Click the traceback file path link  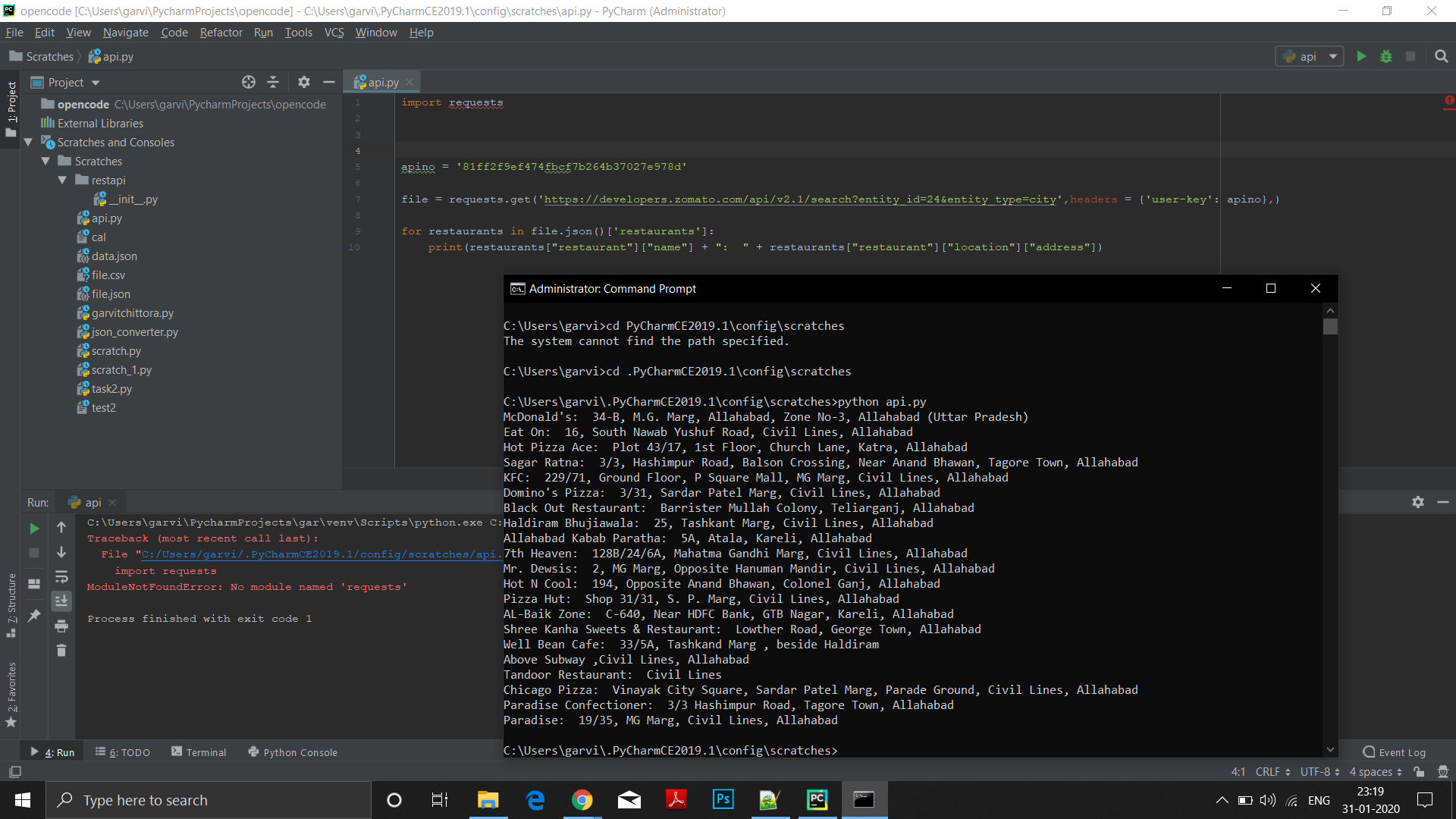(318, 554)
